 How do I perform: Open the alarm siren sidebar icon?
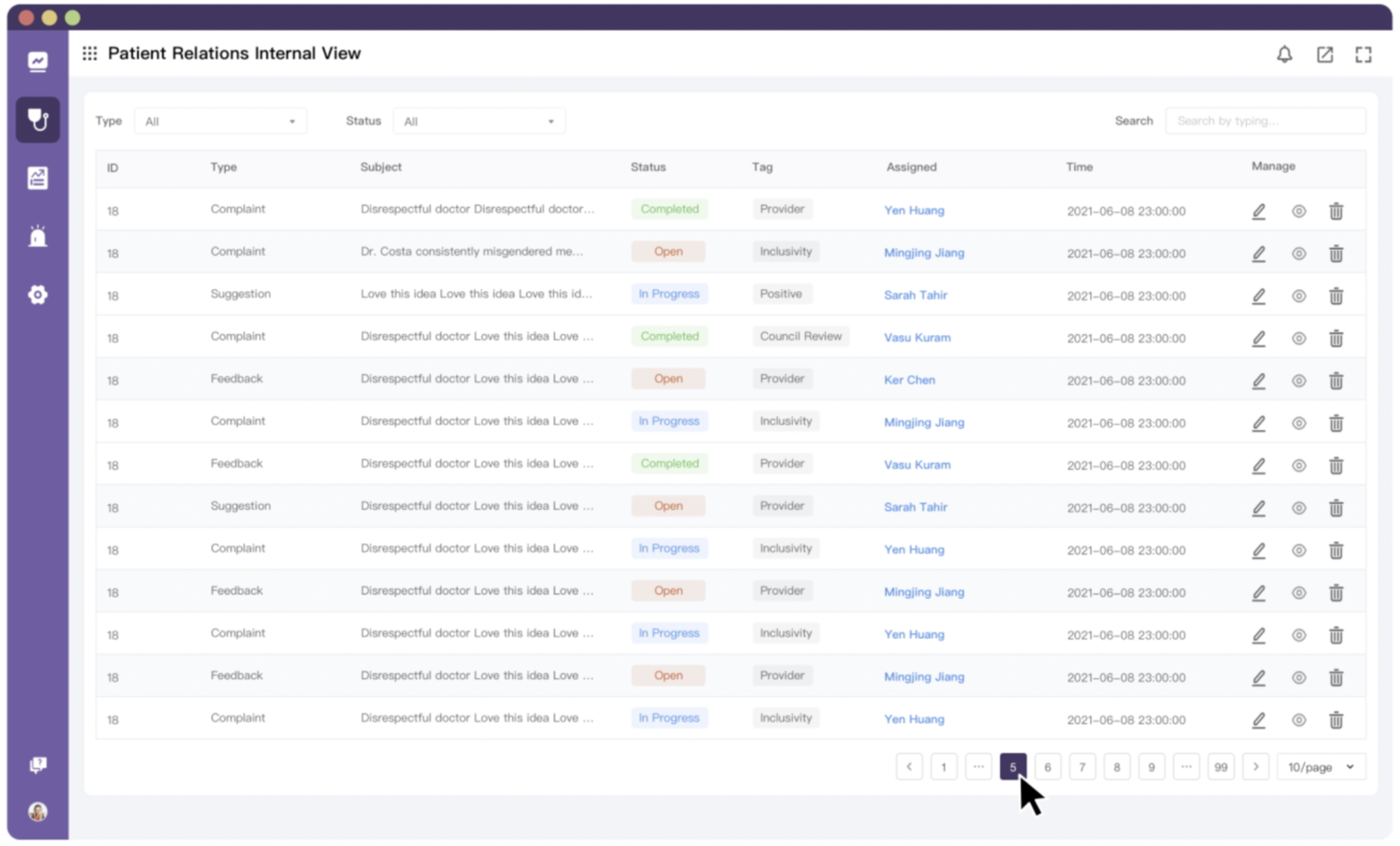pyautogui.click(x=38, y=236)
